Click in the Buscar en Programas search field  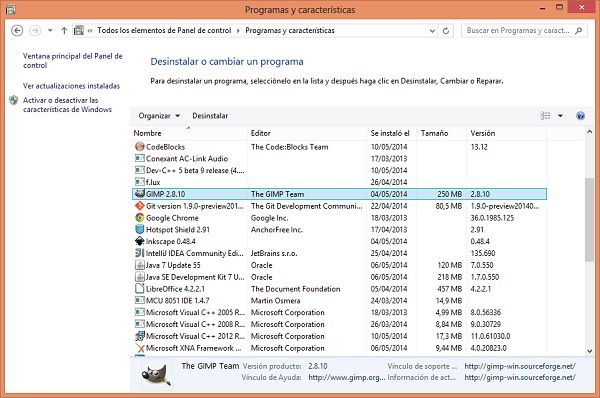click(x=518, y=31)
